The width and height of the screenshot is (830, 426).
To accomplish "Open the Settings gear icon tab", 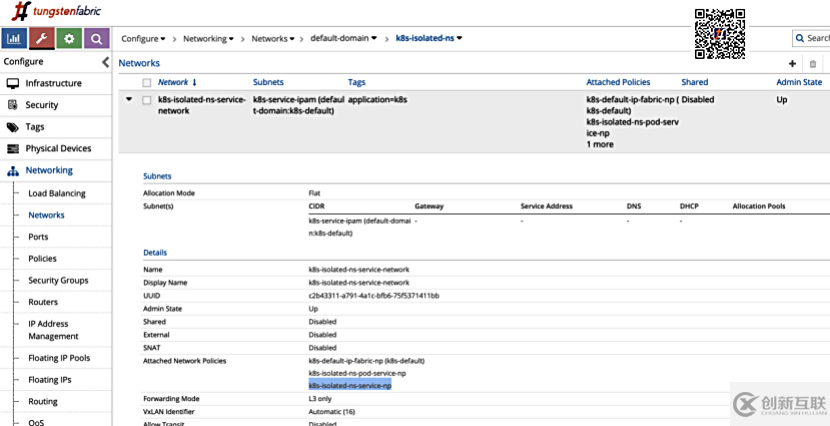I will point(69,39).
